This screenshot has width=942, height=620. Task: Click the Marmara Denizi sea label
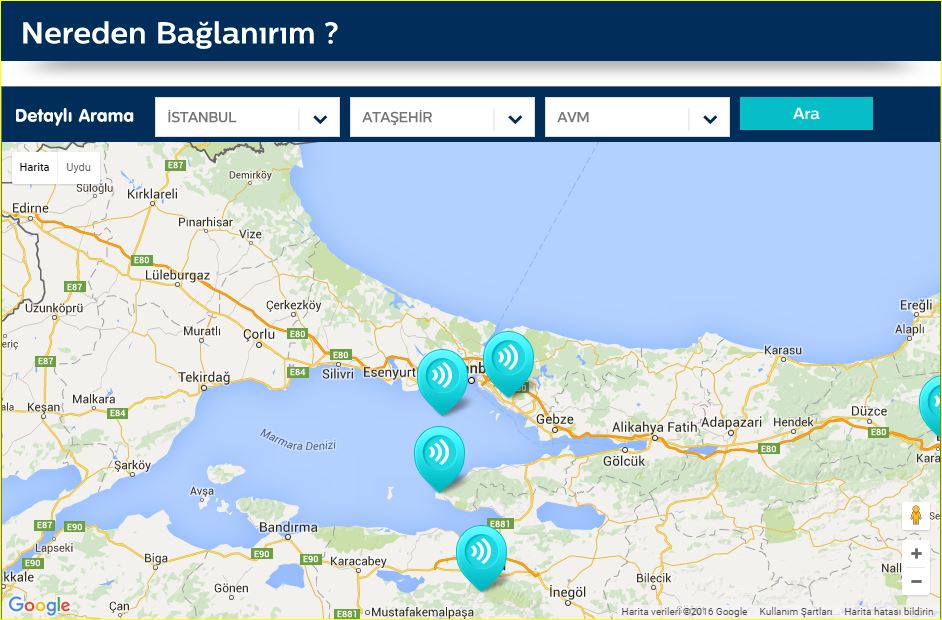[x=298, y=440]
